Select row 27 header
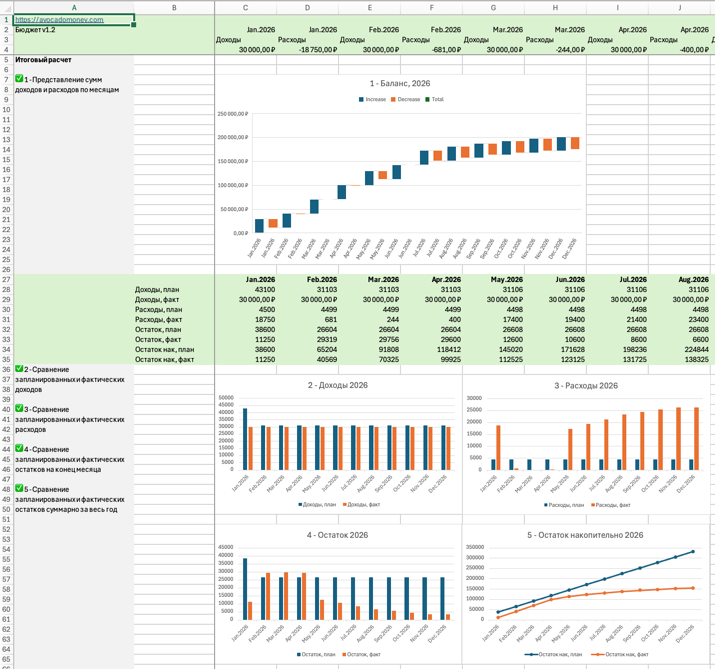This screenshot has height=669, width=715. 6,280
